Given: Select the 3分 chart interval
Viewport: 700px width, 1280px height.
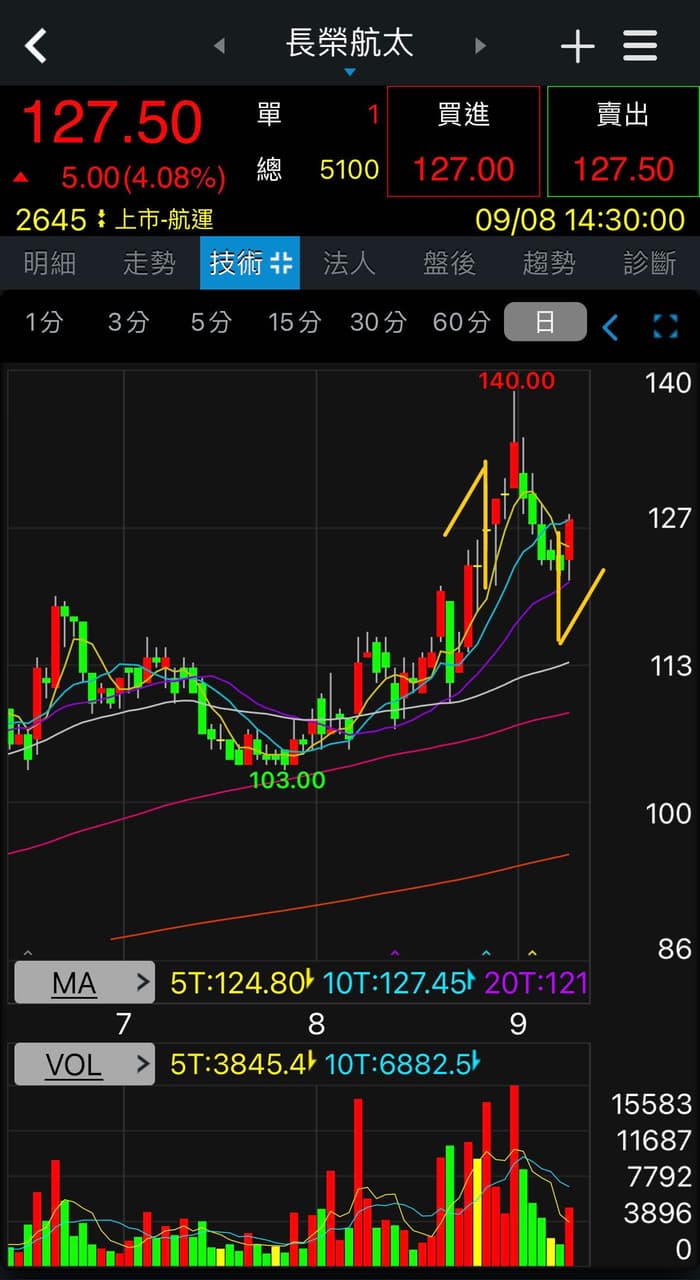Looking at the screenshot, I should [x=128, y=322].
